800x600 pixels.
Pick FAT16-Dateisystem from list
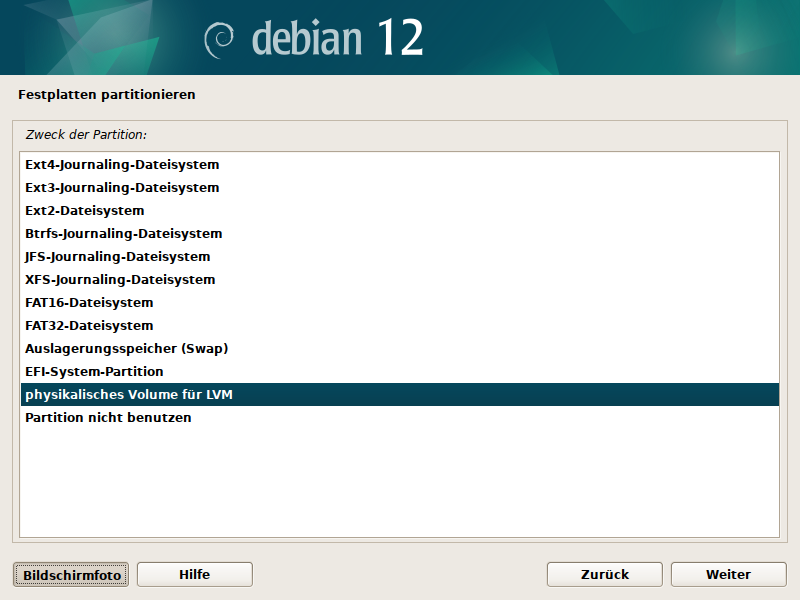[x=89, y=302]
